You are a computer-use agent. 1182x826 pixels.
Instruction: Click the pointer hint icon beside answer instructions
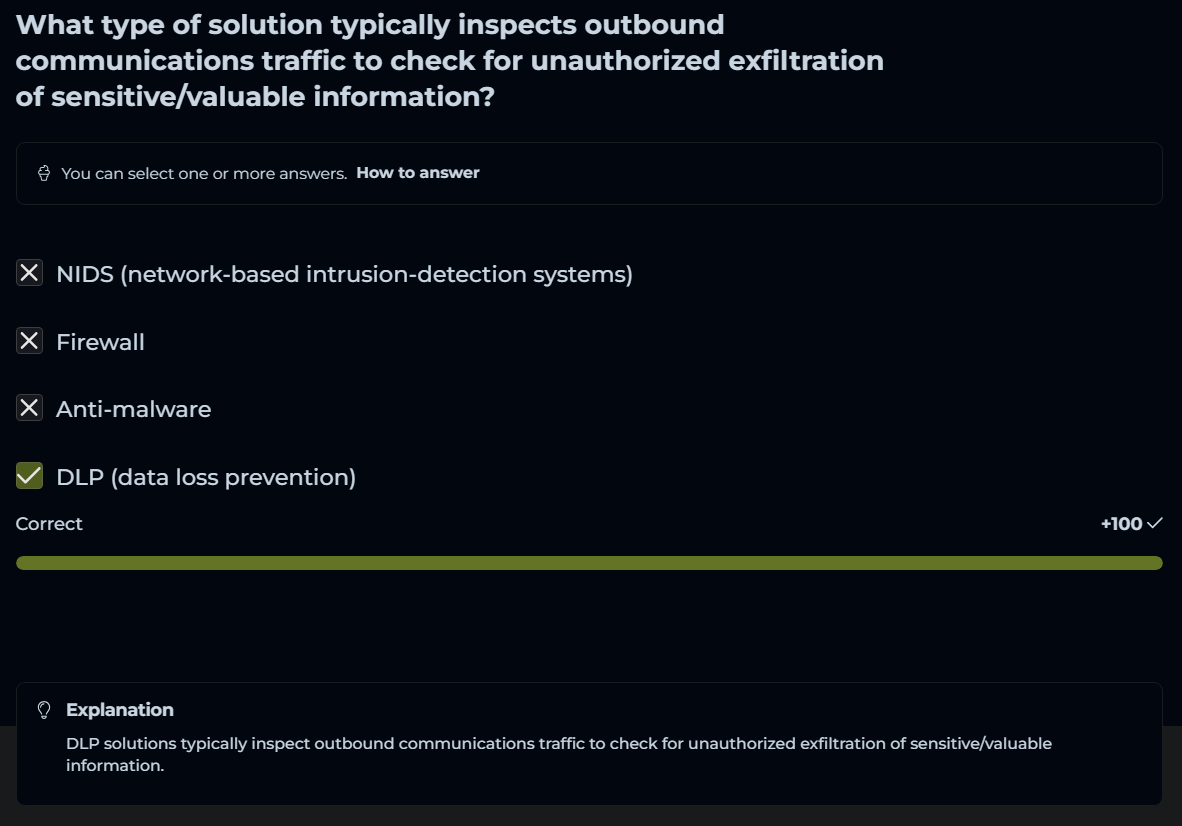[44, 173]
